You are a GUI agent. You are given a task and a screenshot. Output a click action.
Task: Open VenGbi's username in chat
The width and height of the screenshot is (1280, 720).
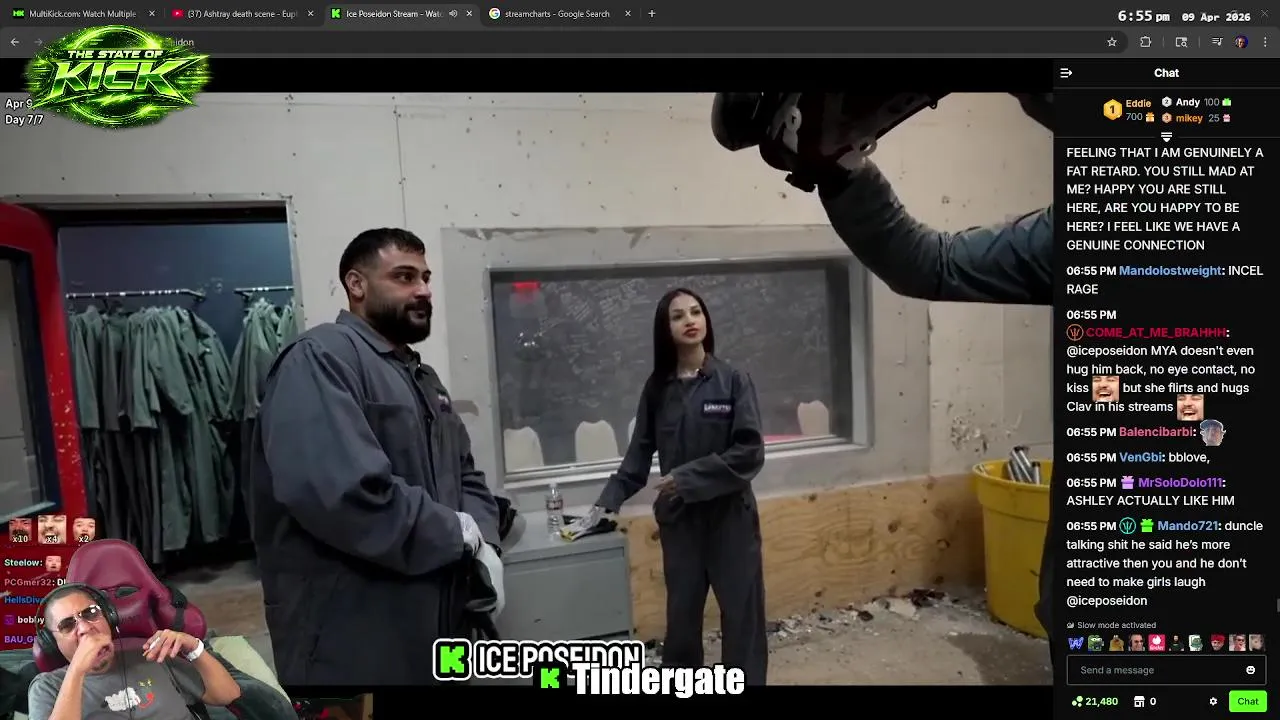tap(1140, 457)
